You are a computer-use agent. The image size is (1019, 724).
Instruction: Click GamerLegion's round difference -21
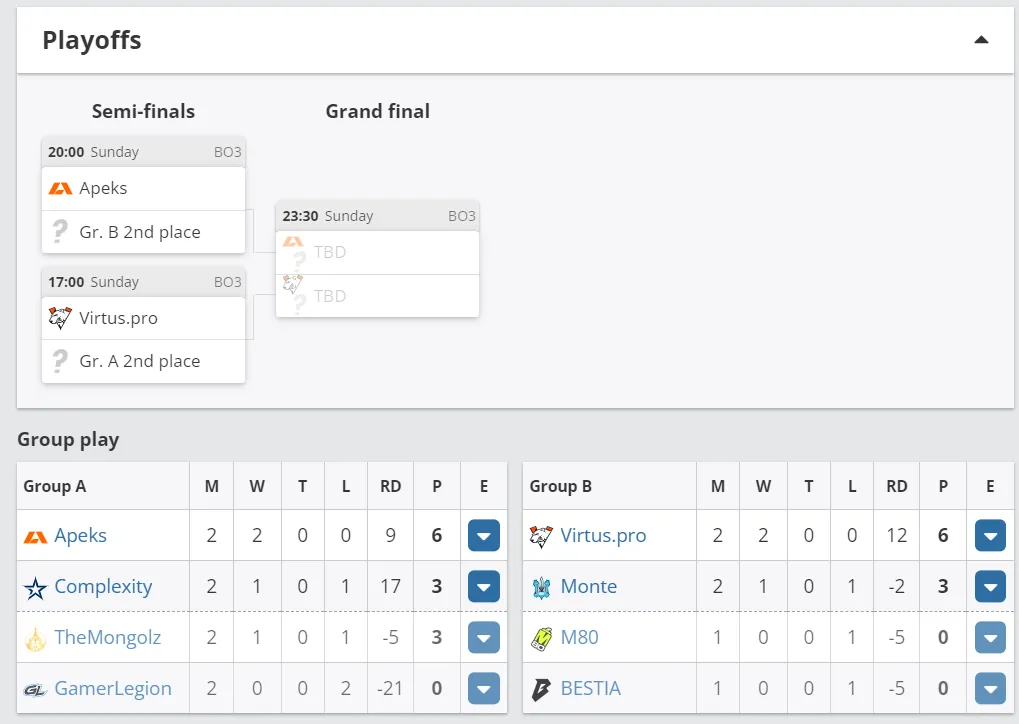tap(391, 688)
